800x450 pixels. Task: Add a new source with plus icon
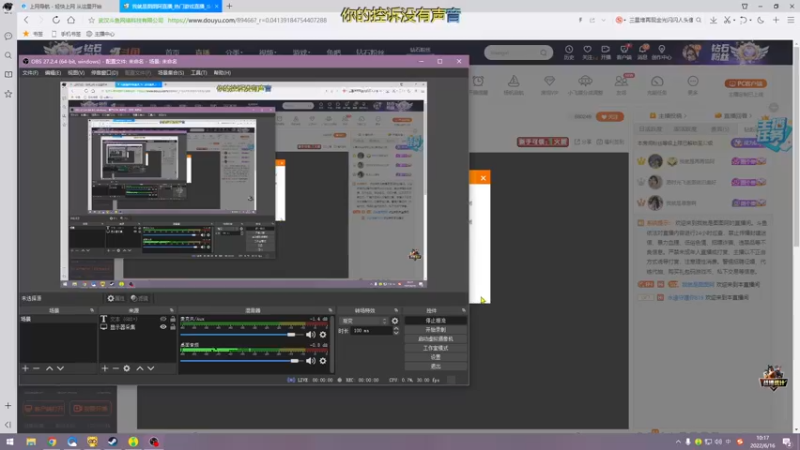click(x=105, y=368)
